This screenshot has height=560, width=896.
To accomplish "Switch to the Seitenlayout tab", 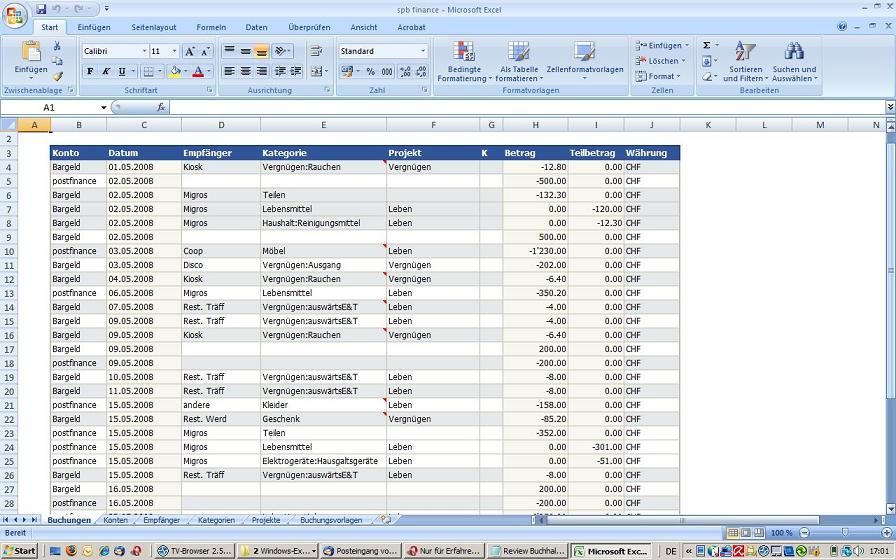I will (x=154, y=27).
